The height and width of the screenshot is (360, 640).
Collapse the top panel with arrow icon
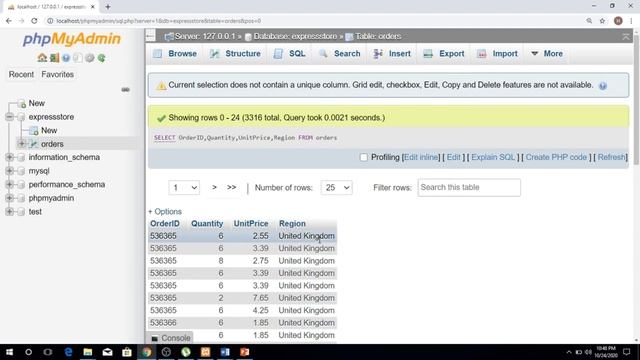pos(626,37)
